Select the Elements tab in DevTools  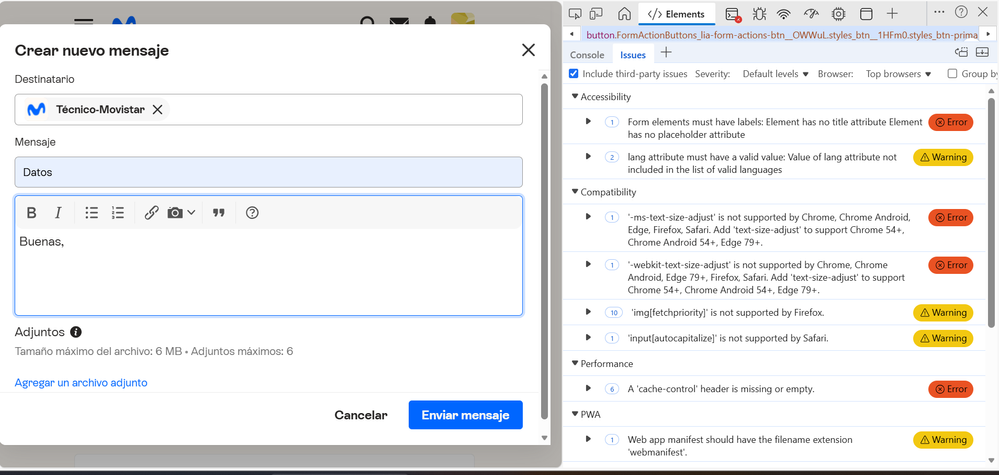click(677, 14)
